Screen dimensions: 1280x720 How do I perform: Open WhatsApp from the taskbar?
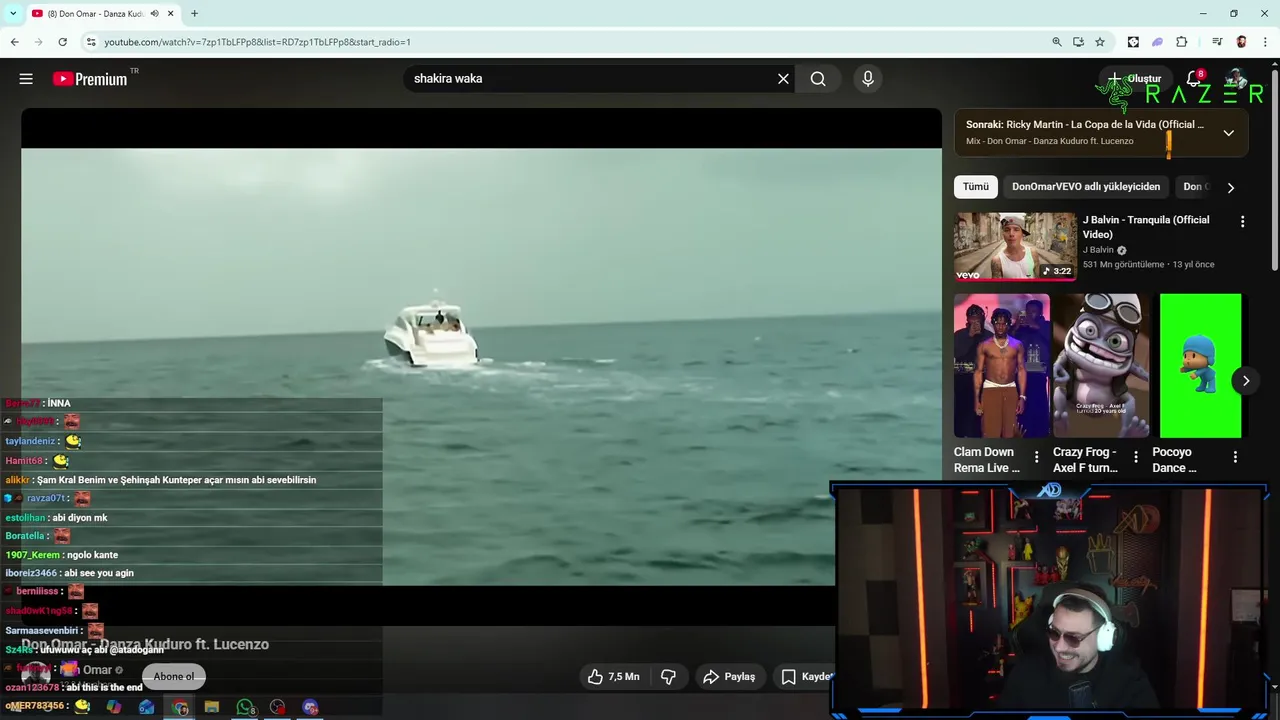tap(245, 707)
